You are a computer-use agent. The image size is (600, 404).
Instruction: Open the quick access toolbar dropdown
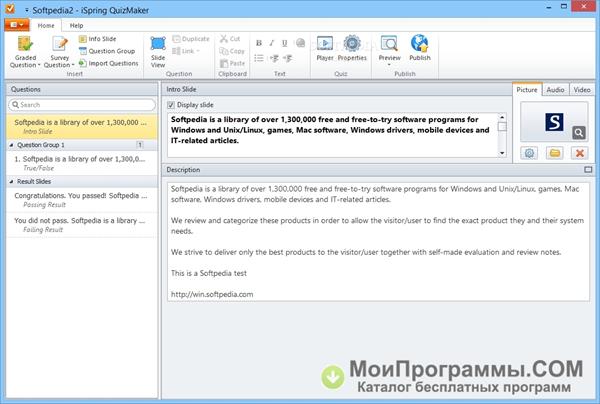click(x=27, y=10)
